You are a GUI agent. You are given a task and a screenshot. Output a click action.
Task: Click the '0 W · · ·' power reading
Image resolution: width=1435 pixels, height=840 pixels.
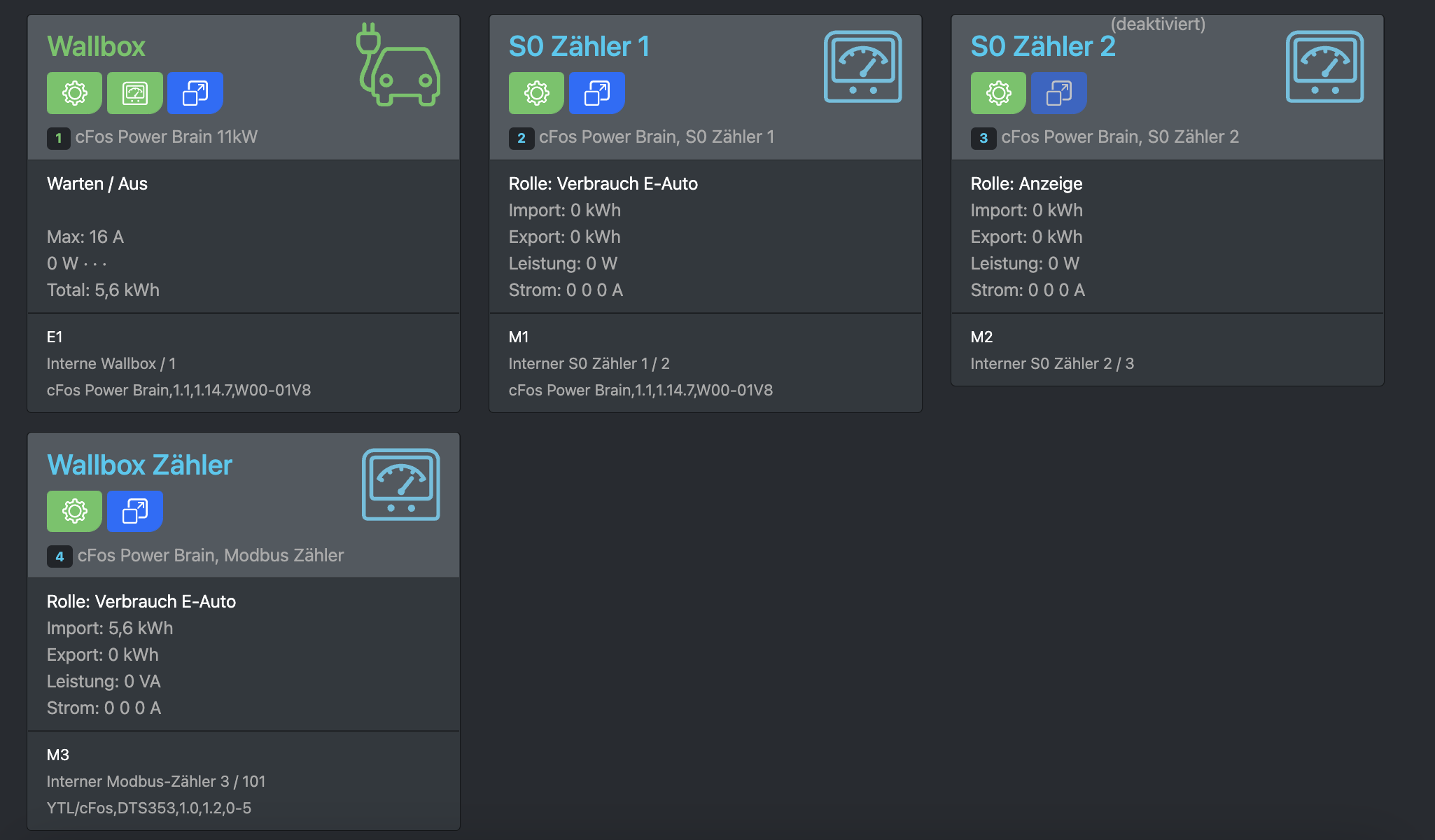(77, 263)
